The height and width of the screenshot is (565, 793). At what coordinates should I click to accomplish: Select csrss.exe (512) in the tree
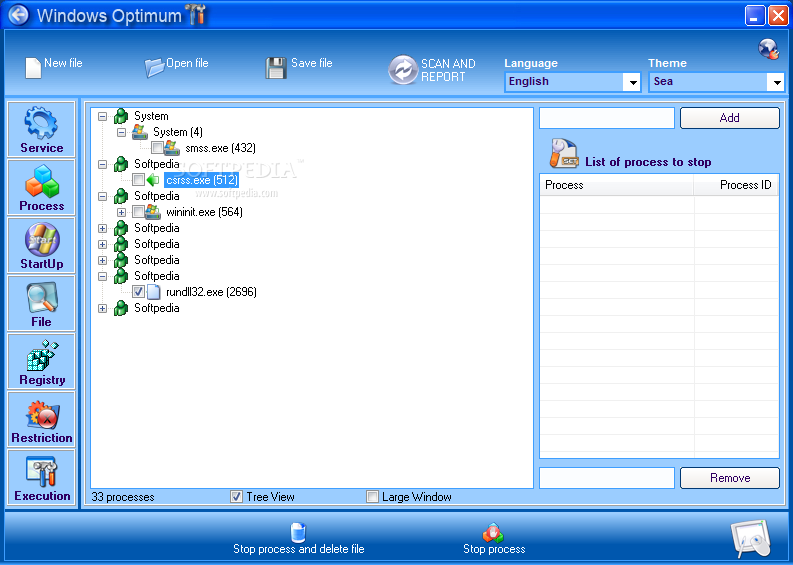(201, 180)
